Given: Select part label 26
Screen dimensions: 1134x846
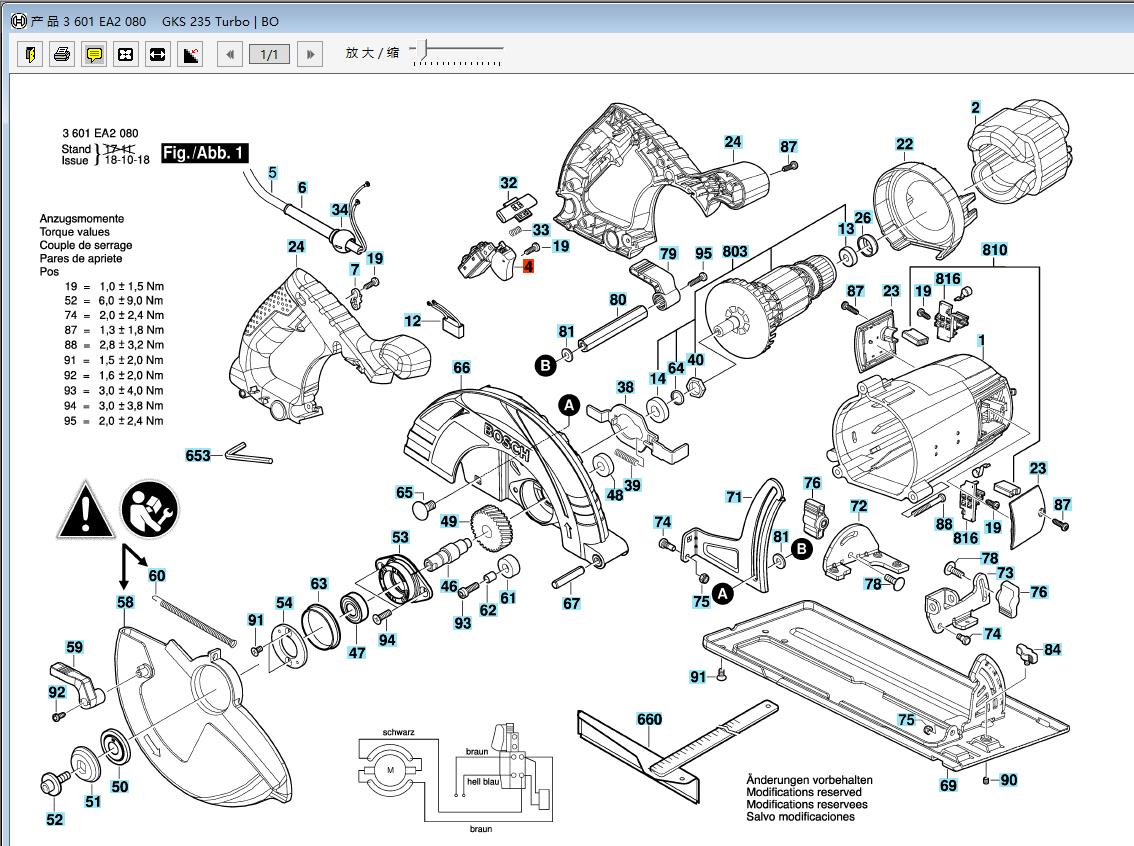Looking at the screenshot, I should tap(863, 218).
